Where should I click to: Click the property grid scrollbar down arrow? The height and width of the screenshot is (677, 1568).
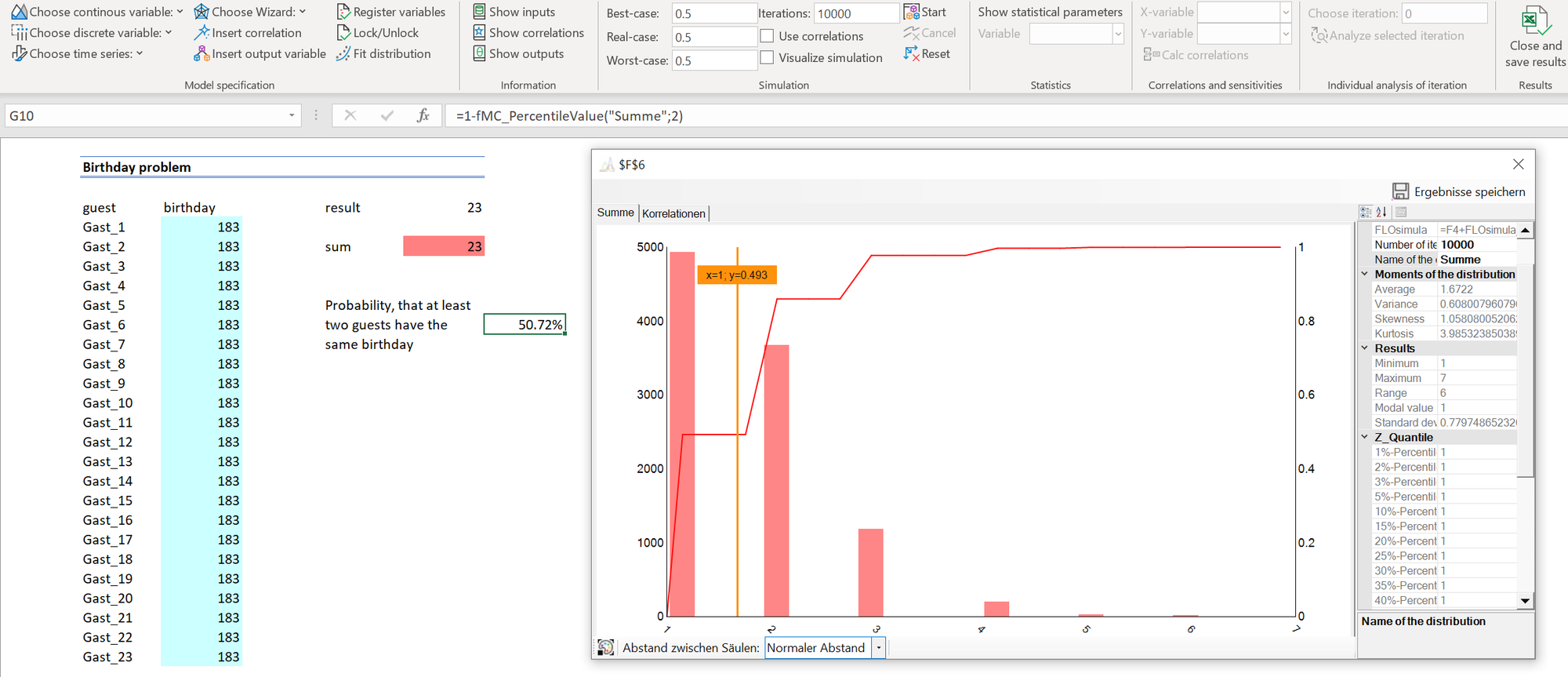coord(1525,601)
